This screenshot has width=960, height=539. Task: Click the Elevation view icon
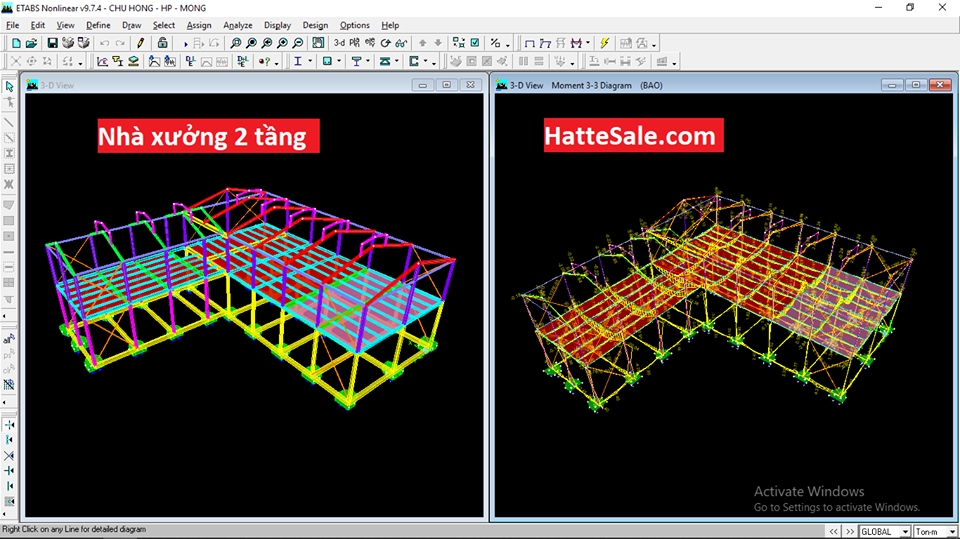(x=370, y=43)
